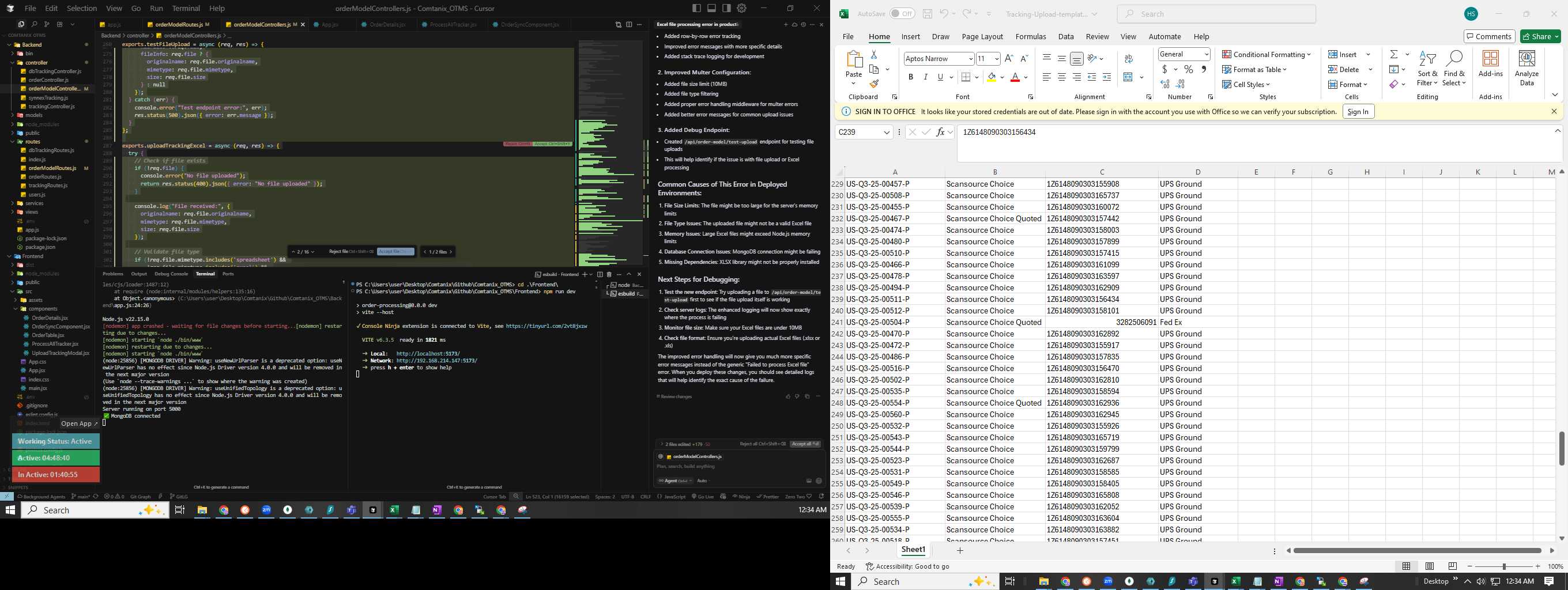Viewport: 1568px width, 590px height.
Task: Click the yellow Fill Color swatch
Action: click(992, 77)
